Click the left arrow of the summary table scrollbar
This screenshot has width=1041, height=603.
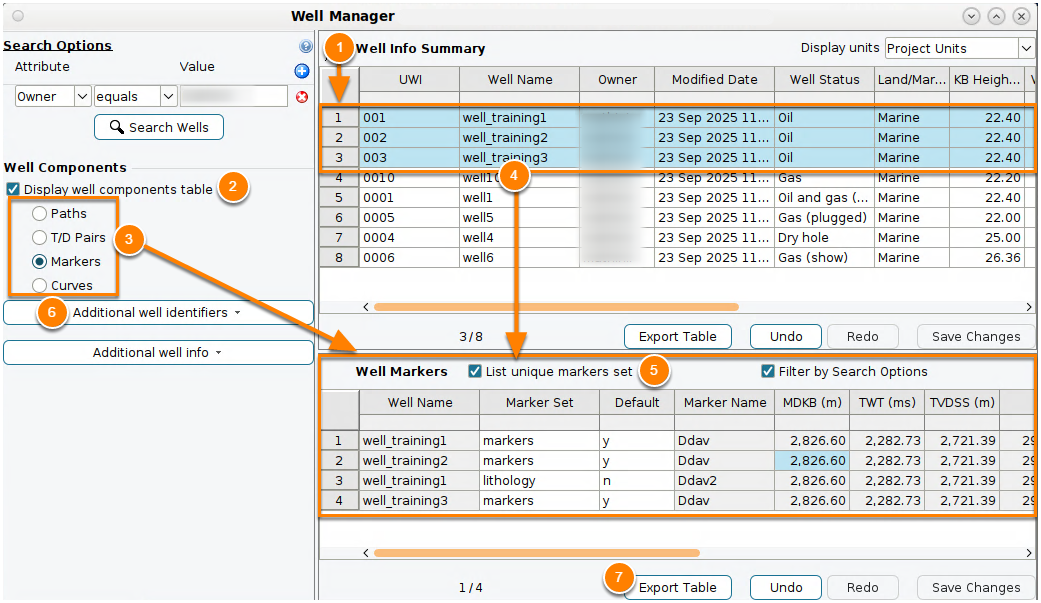[x=366, y=307]
